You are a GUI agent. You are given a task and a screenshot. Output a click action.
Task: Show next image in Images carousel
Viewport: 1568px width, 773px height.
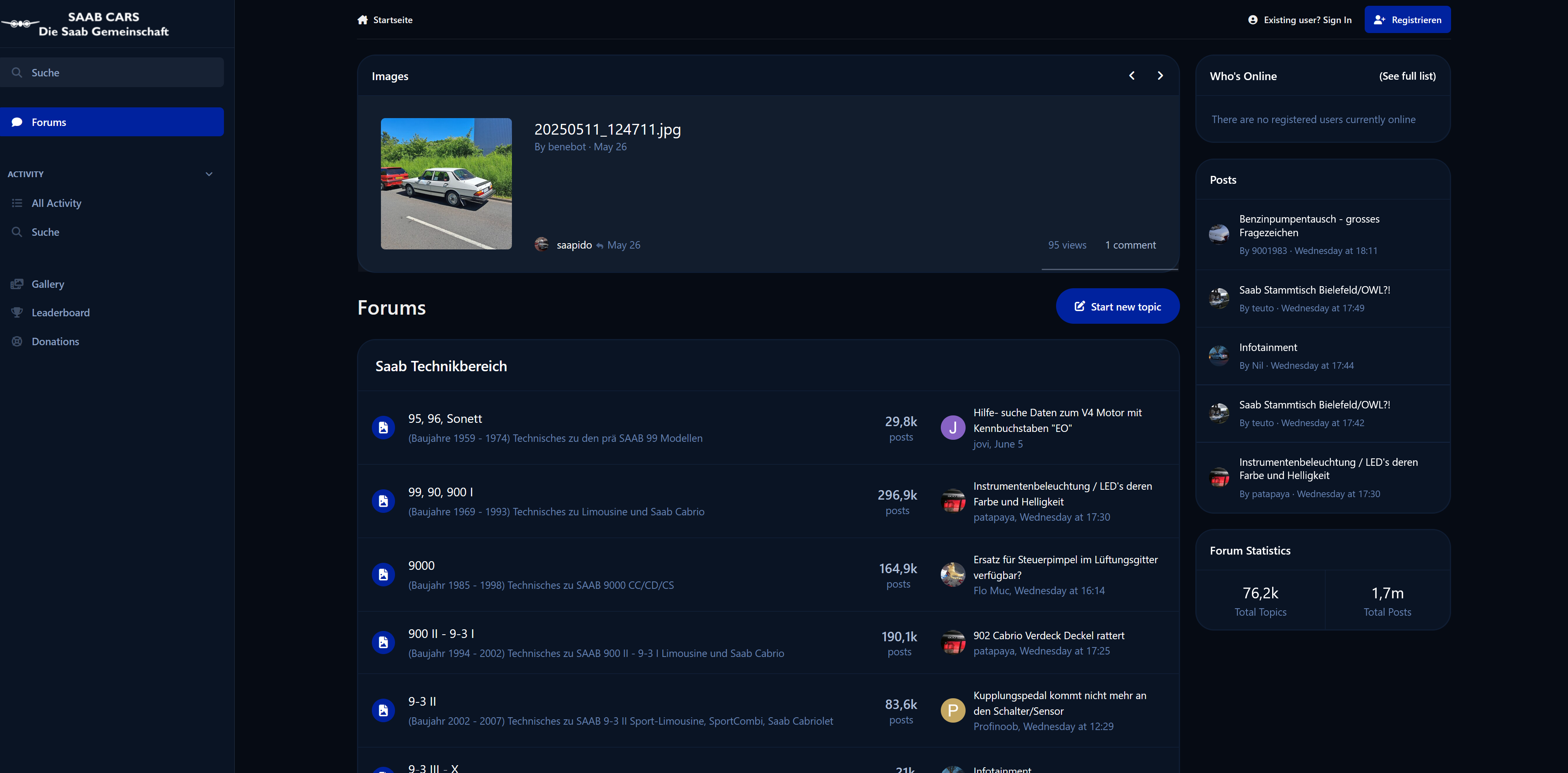(1160, 76)
